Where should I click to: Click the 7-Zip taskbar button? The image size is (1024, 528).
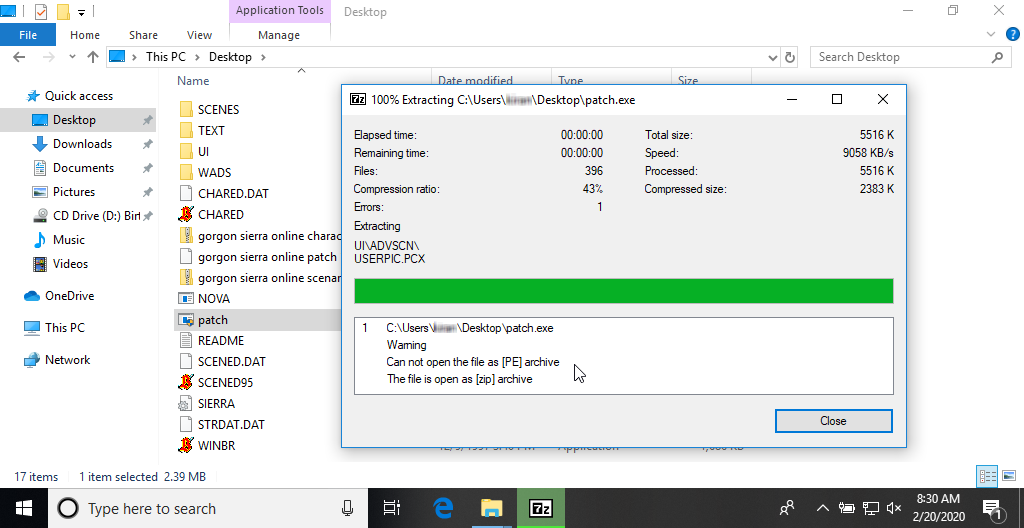540,508
